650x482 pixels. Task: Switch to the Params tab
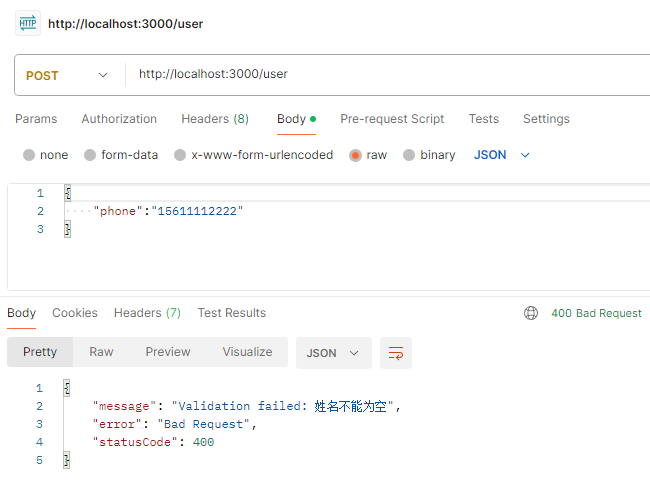click(x=36, y=119)
